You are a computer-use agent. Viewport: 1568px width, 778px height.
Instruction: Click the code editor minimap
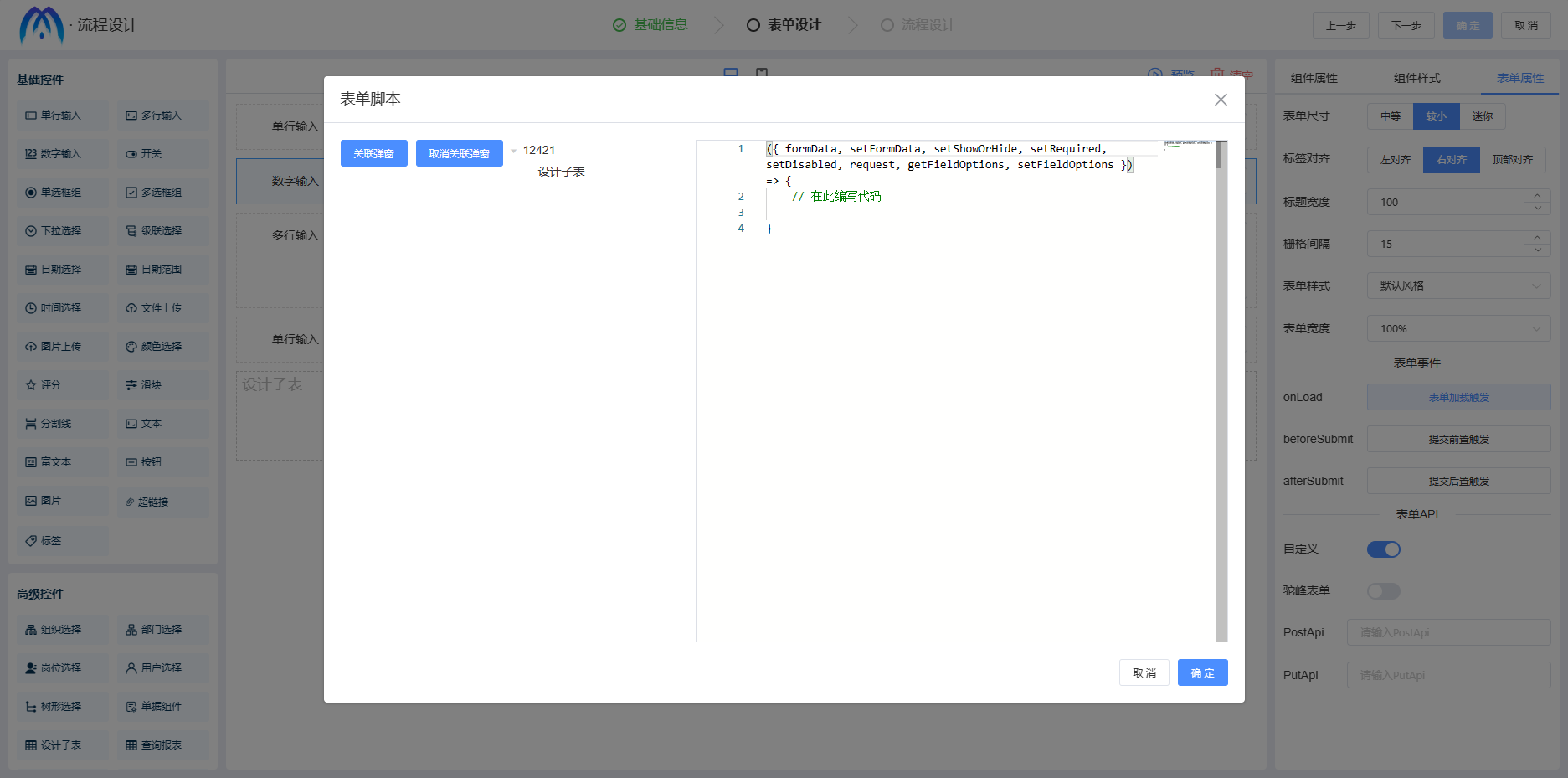(1190, 144)
